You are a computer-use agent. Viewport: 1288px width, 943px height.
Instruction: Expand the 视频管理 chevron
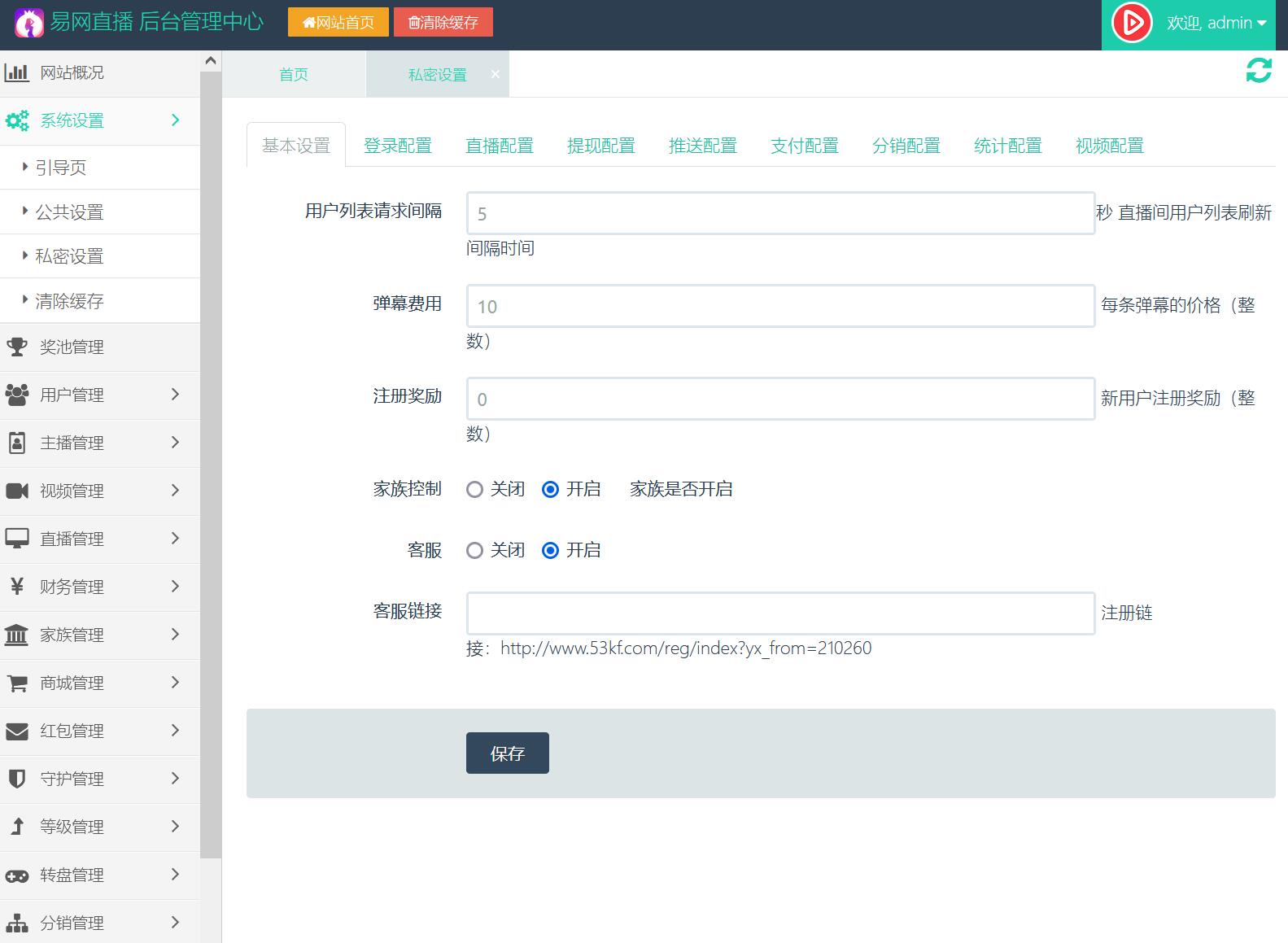coord(175,491)
